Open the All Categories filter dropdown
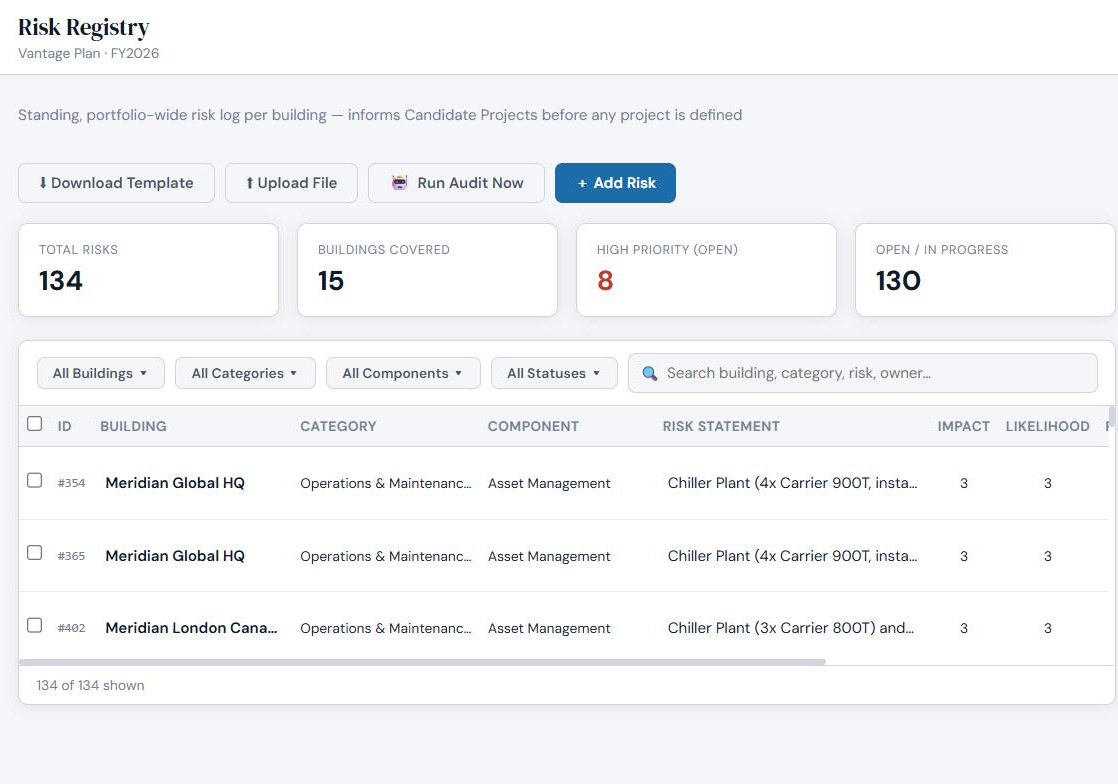 point(245,373)
